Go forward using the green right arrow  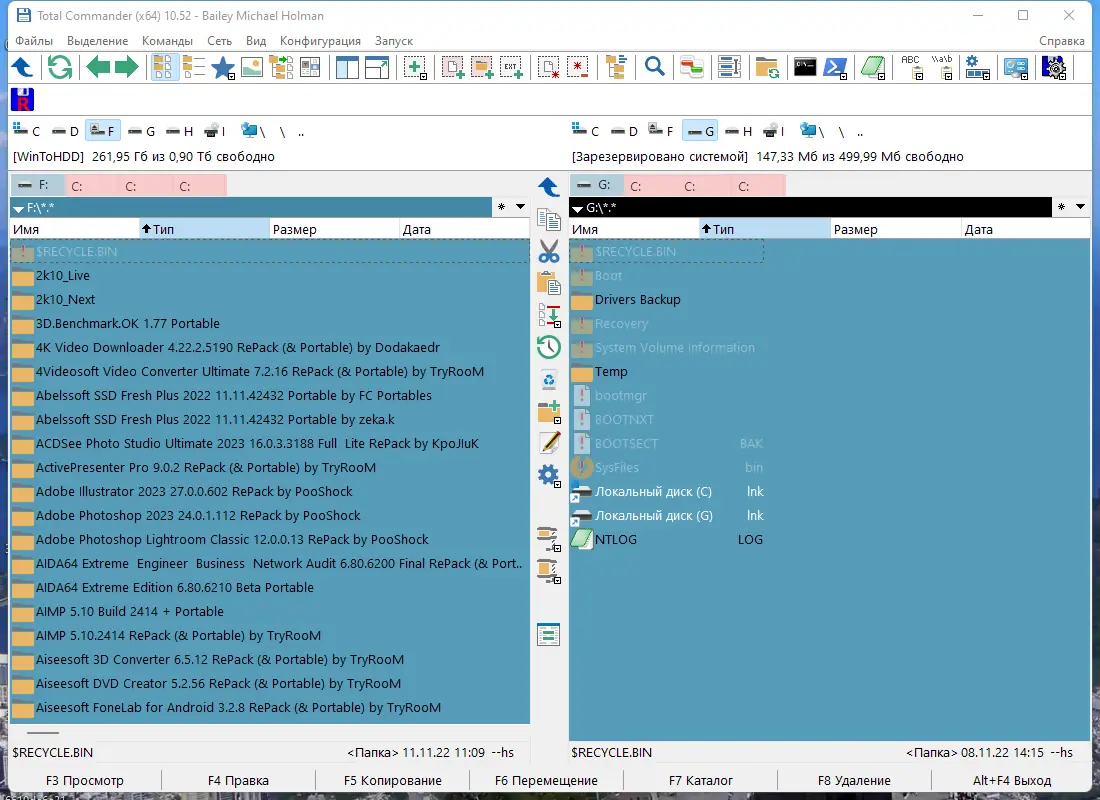126,68
